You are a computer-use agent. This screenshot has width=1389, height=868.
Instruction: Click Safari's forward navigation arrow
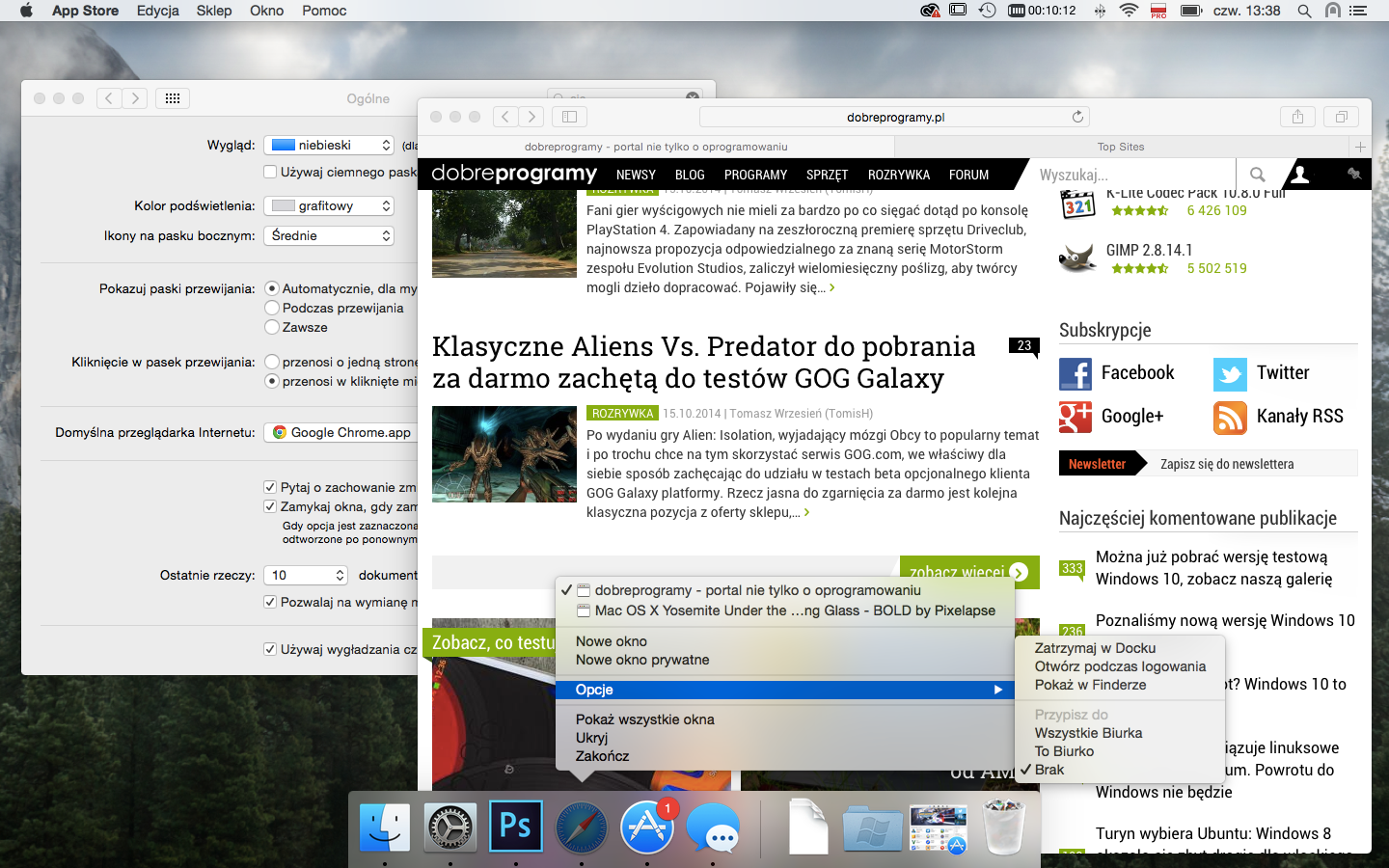pos(531,117)
